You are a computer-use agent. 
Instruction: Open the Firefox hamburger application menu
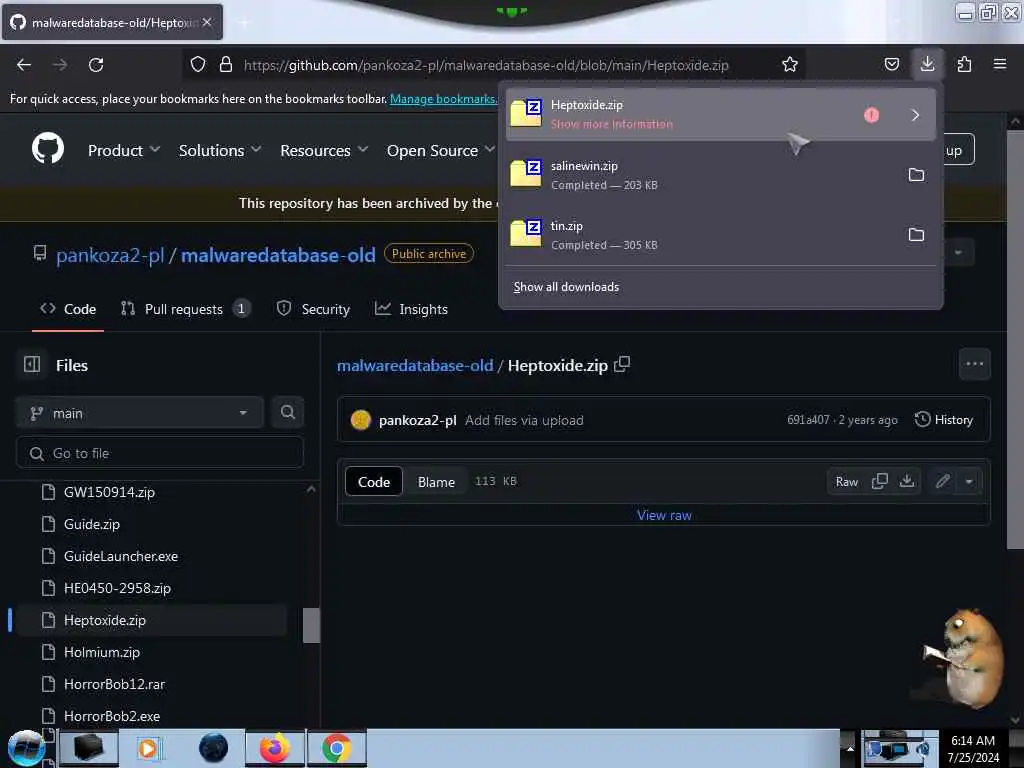[999, 64]
